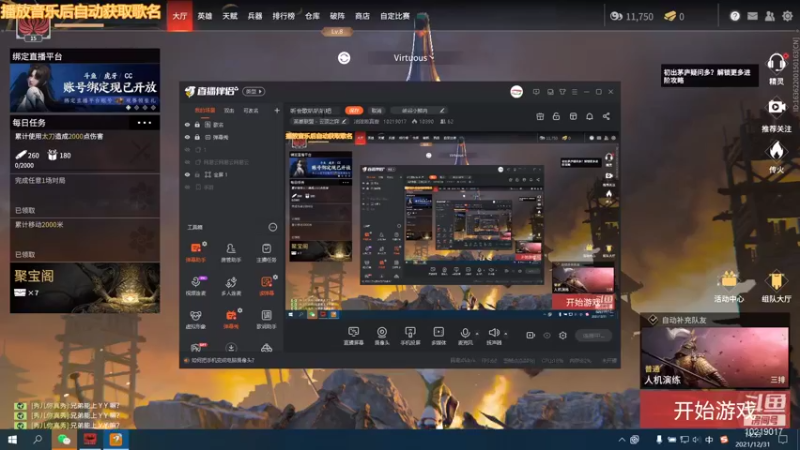Select 大厅 tab in the game top menu

180,16
